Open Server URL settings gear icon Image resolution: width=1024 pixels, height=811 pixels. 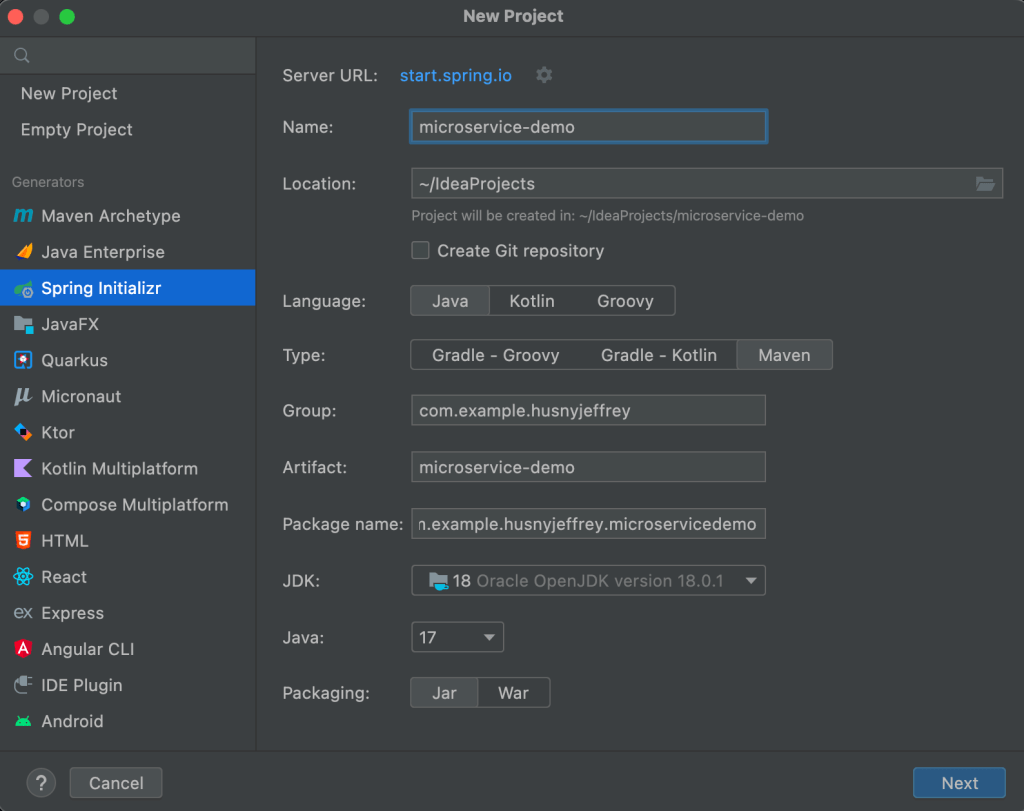pyautogui.click(x=544, y=75)
